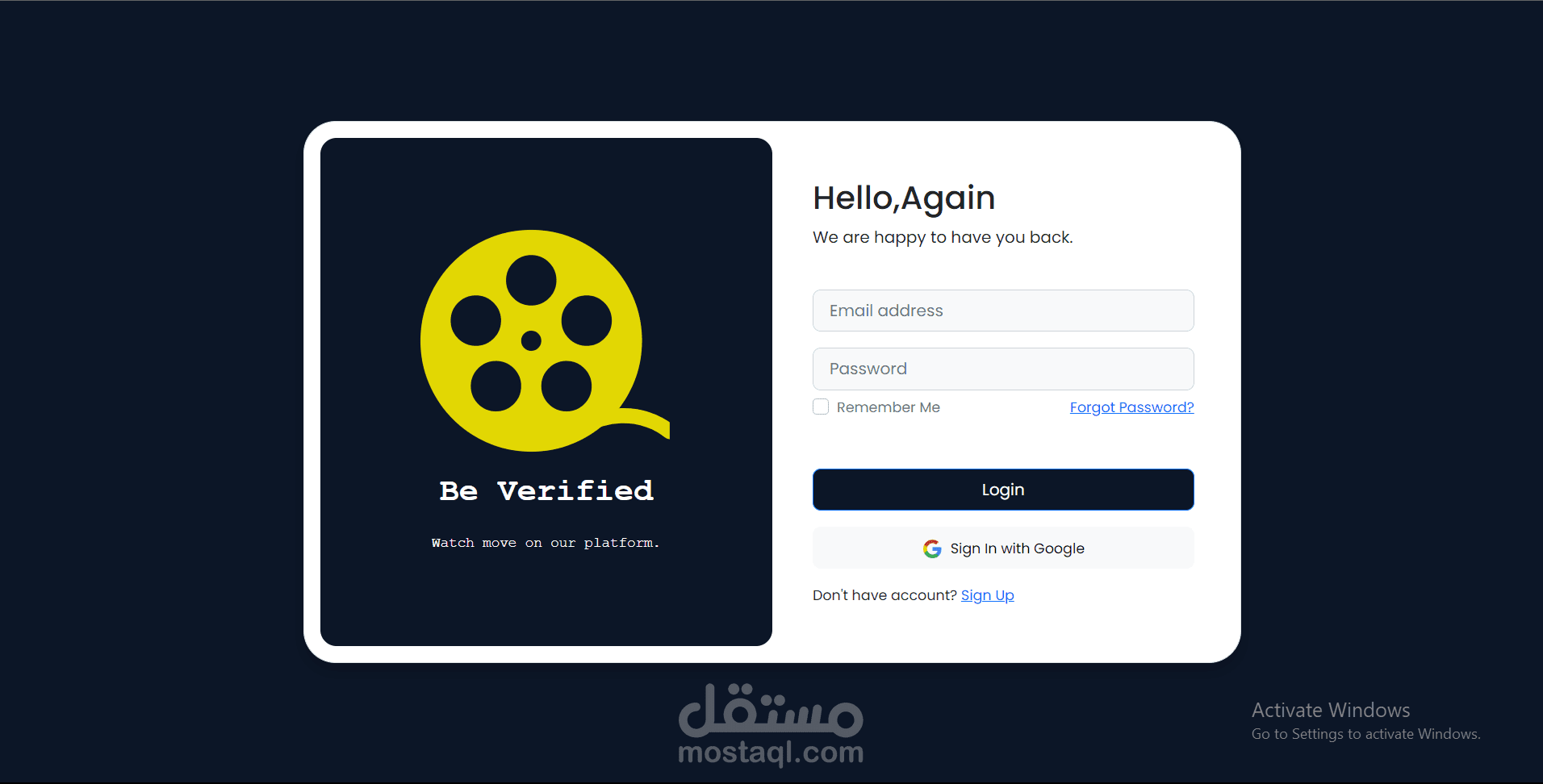This screenshot has width=1543, height=784.
Task: Click the 'Watch move on our platform' tagline
Action: (x=546, y=543)
